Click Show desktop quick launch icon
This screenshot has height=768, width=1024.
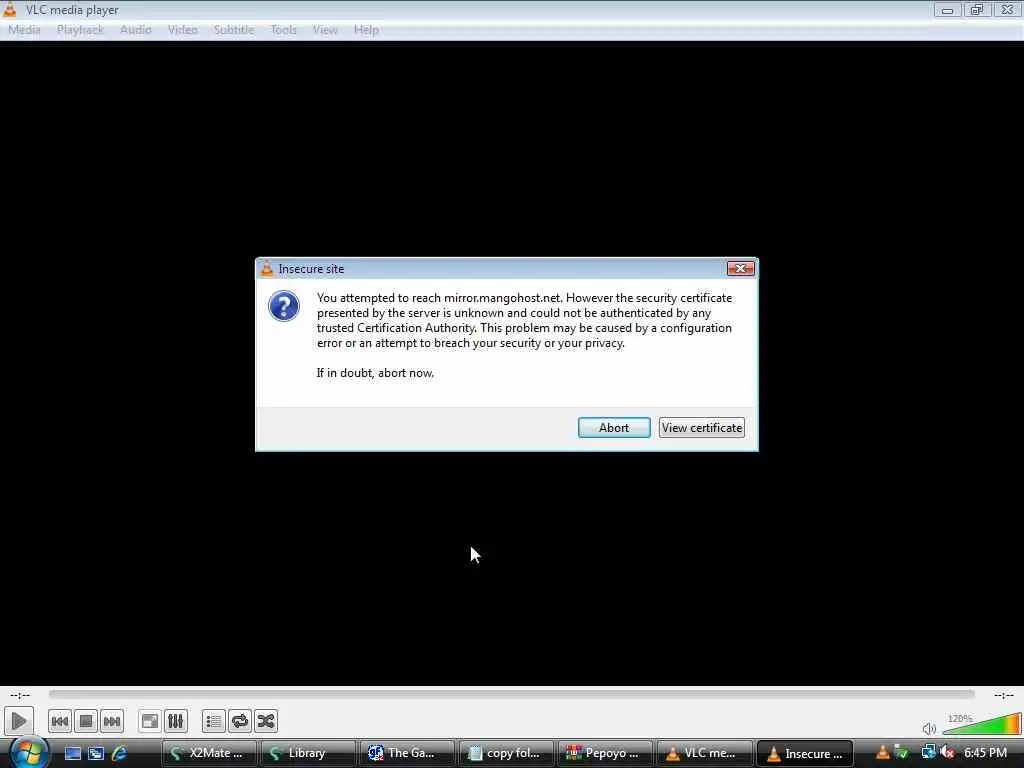[x=72, y=753]
